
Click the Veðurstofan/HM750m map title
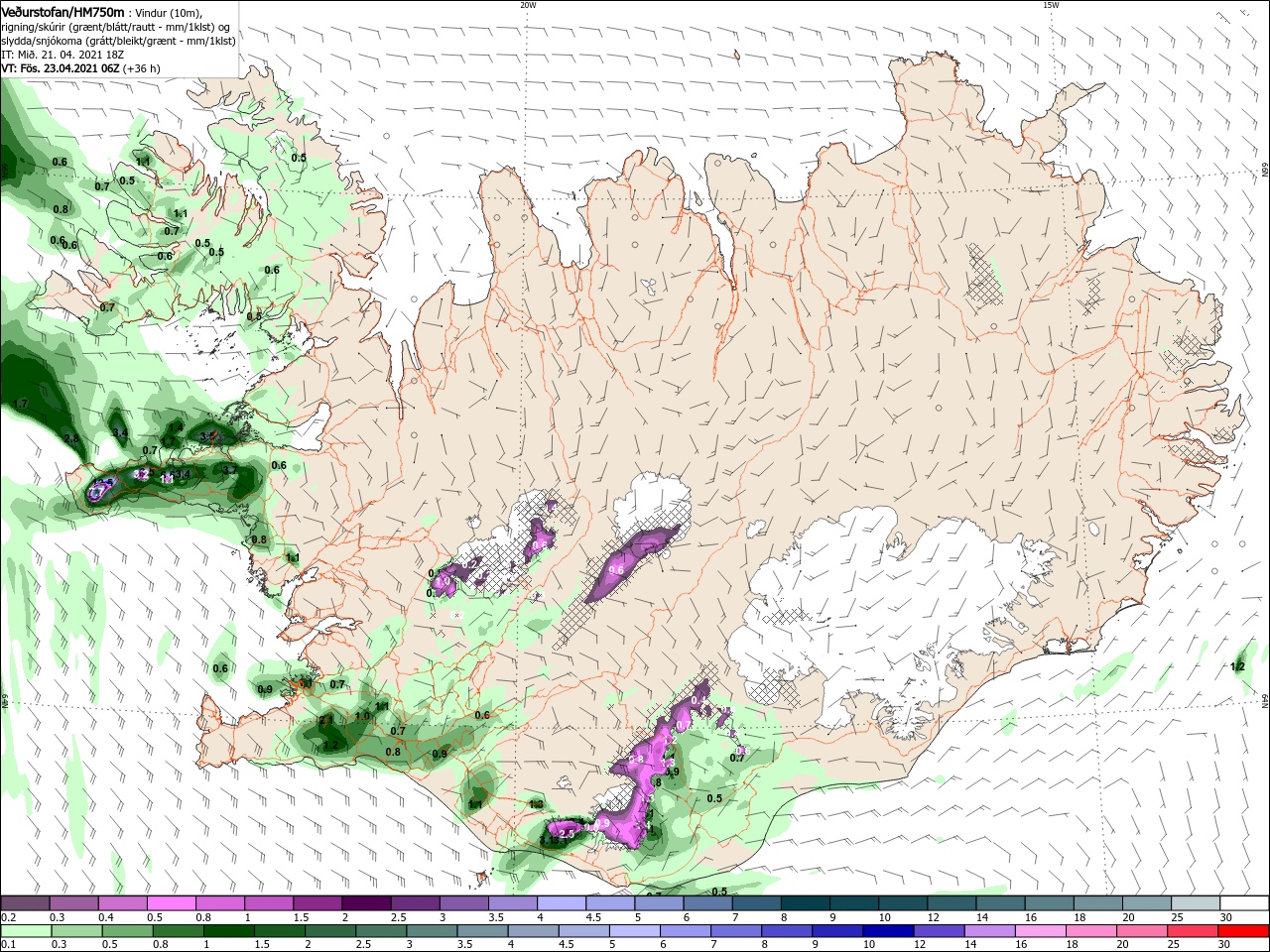(x=63, y=11)
